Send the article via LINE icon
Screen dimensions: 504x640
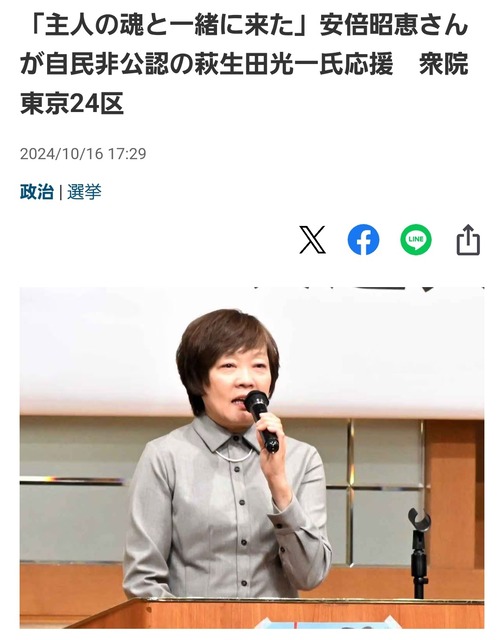coord(416,240)
